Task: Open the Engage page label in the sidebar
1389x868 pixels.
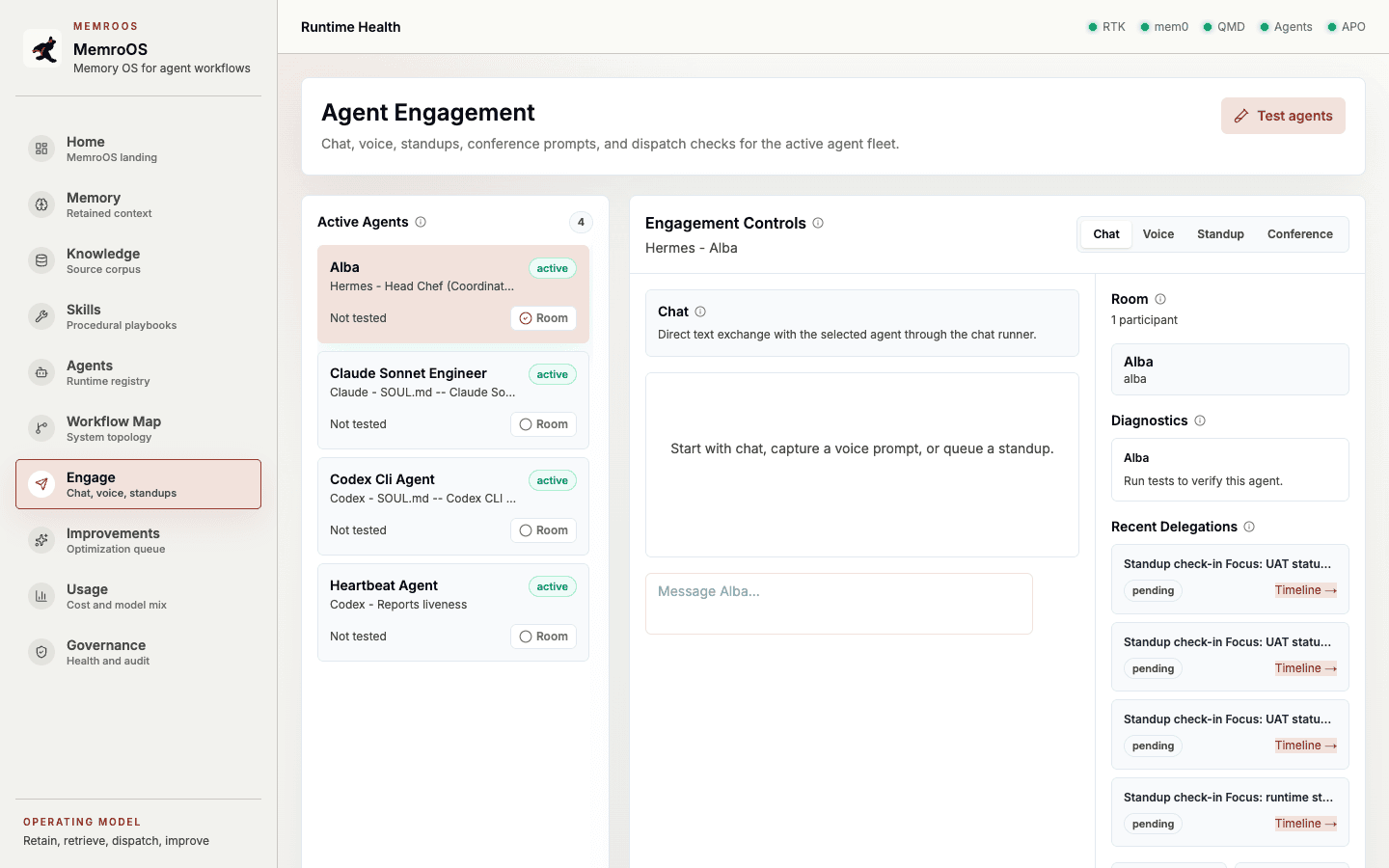Action: click(91, 477)
